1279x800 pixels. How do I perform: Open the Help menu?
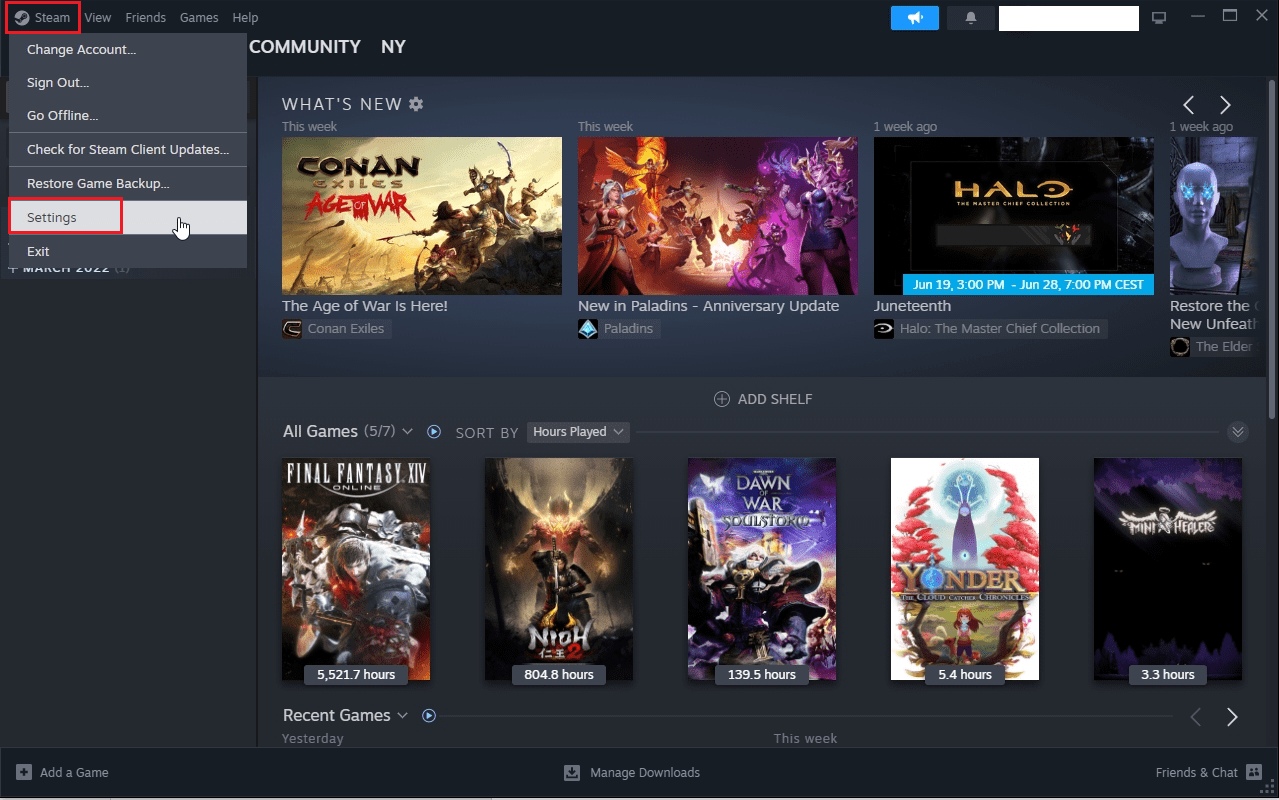coord(245,17)
